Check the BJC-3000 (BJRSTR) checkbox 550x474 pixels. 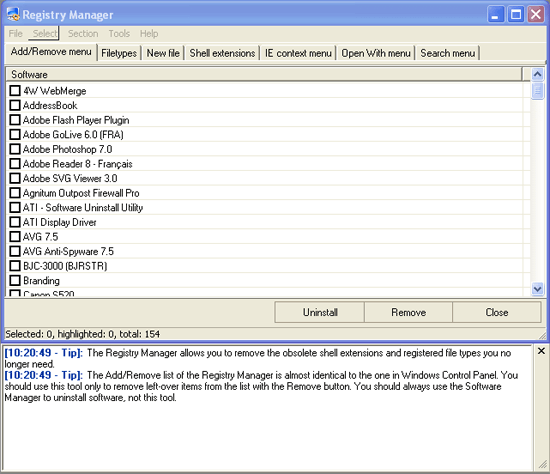[x=15, y=266]
